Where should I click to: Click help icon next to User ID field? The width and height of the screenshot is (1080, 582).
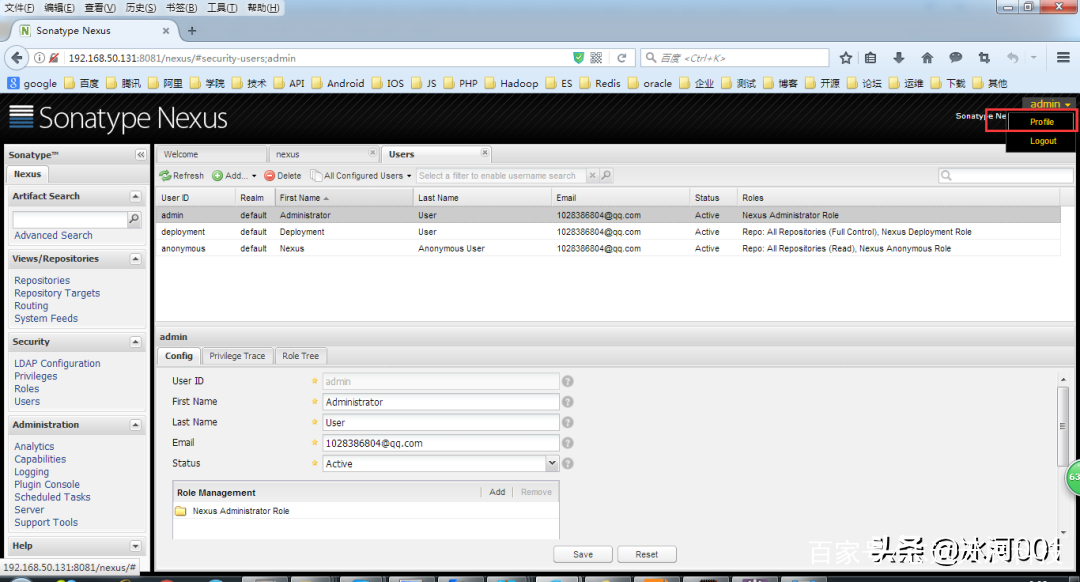(568, 381)
